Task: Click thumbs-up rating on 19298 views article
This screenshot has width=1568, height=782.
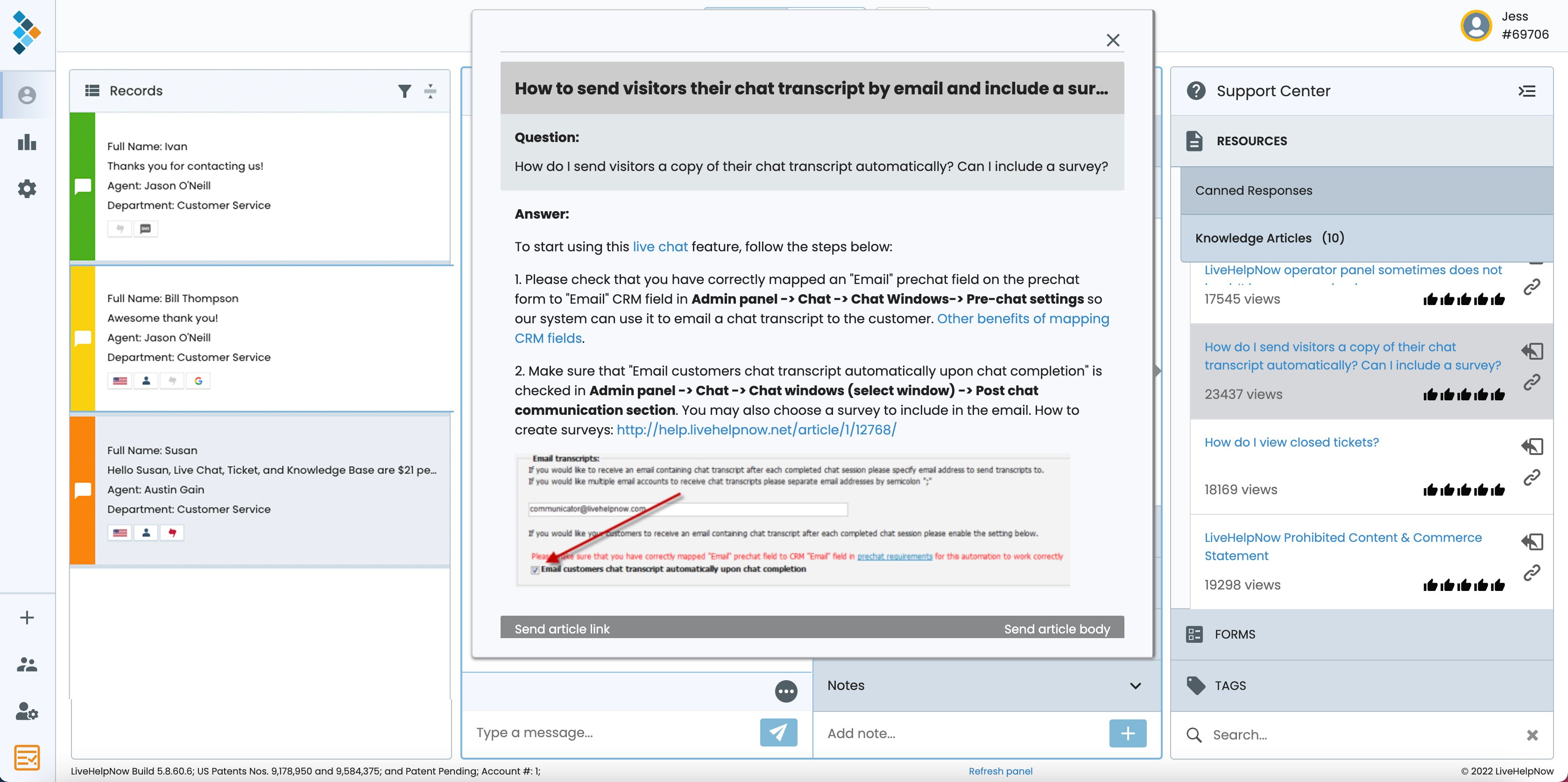Action: [x=1463, y=585]
